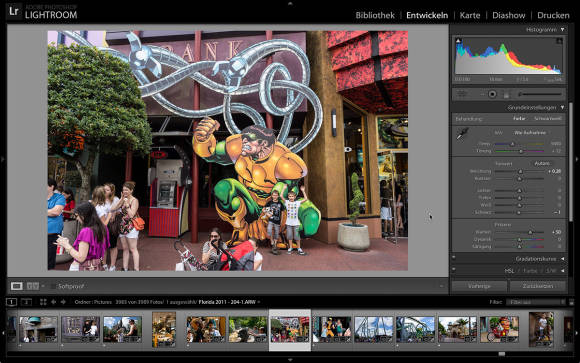Expand the HSL / Farbe / S/W panel
Image resolution: width=580 pixels, height=363 pixels.
tap(563, 271)
